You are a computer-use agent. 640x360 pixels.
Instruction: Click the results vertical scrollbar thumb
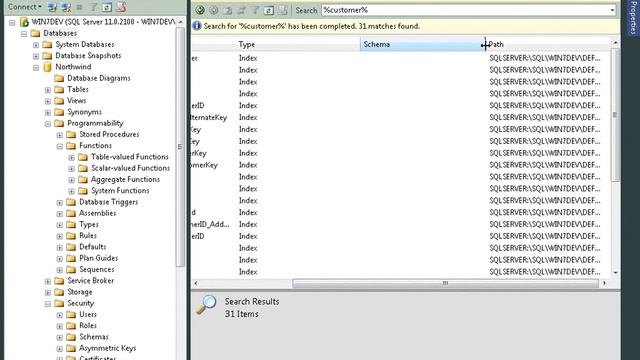tap(615, 115)
